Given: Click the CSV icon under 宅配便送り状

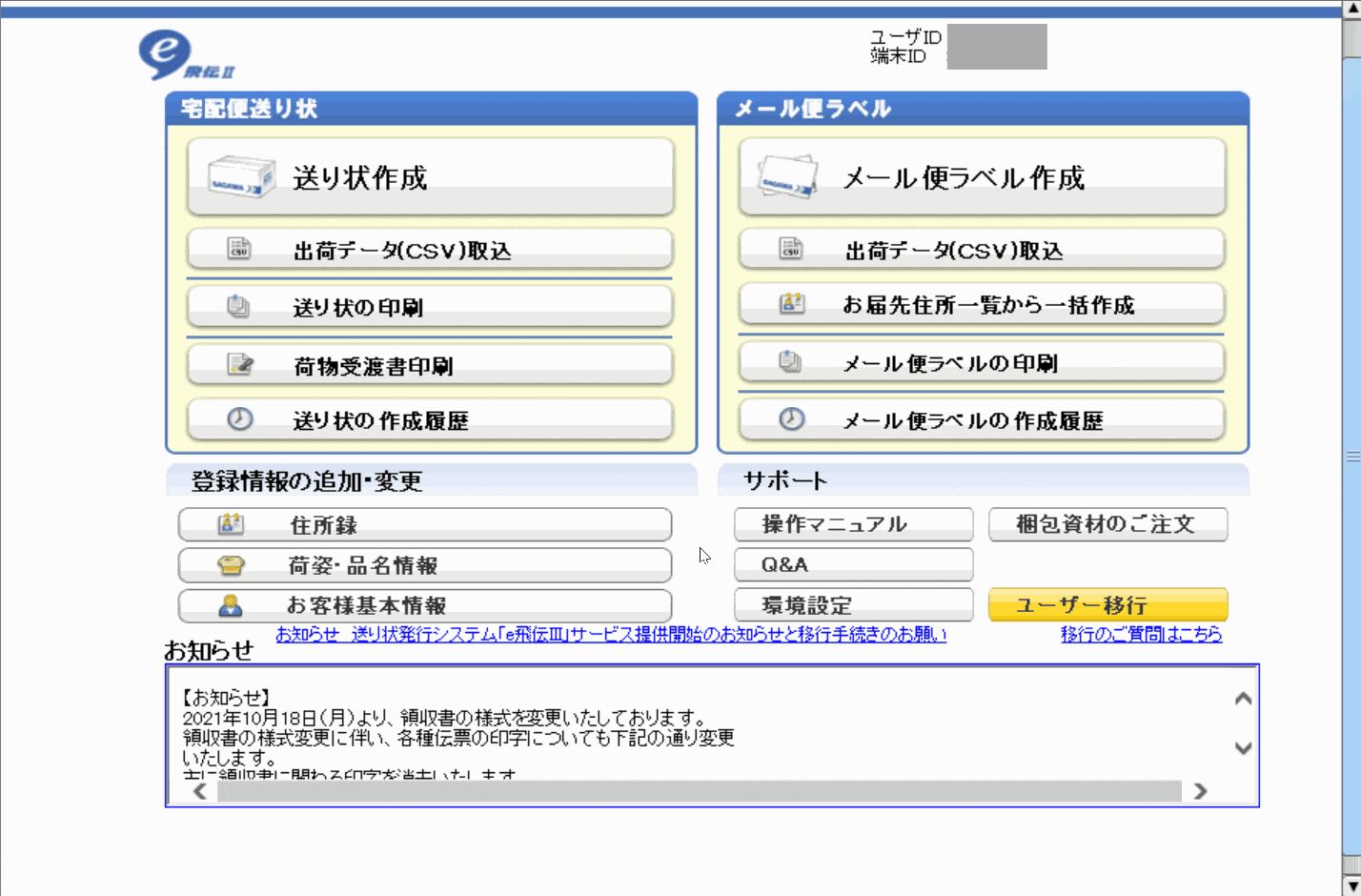Looking at the screenshot, I should tap(239, 249).
